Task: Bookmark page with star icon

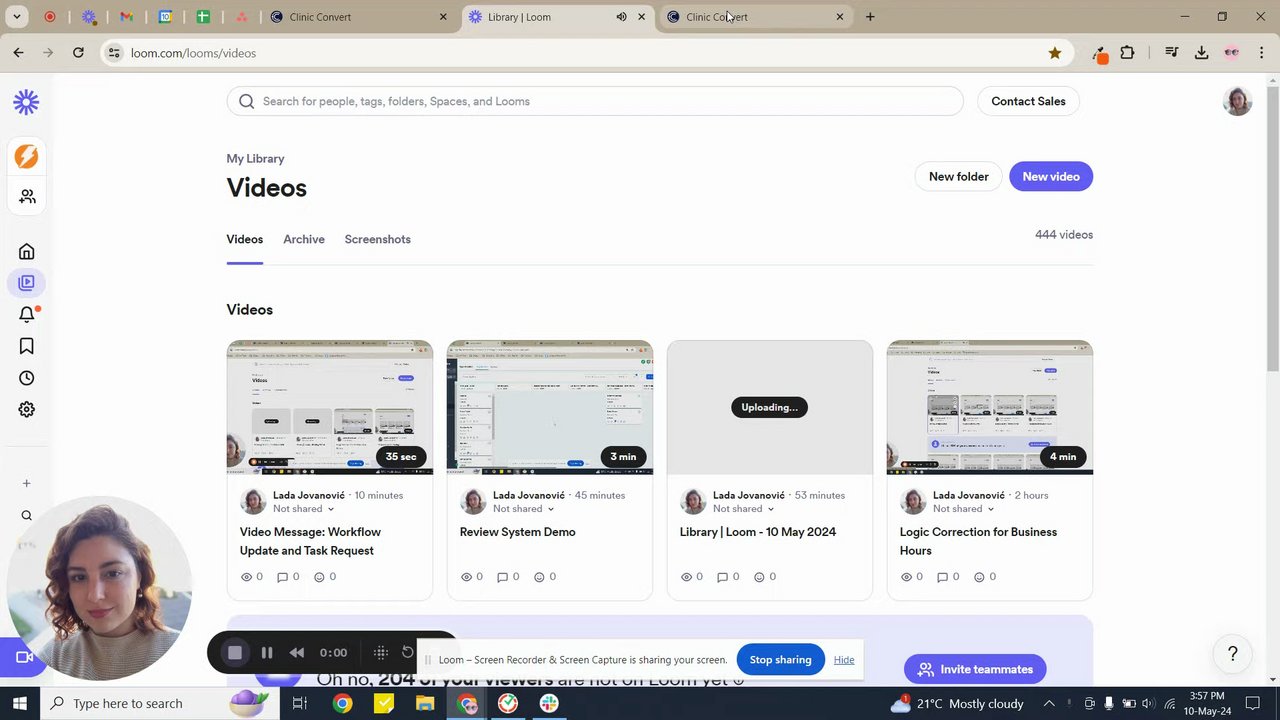Action: [x=1055, y=53]
